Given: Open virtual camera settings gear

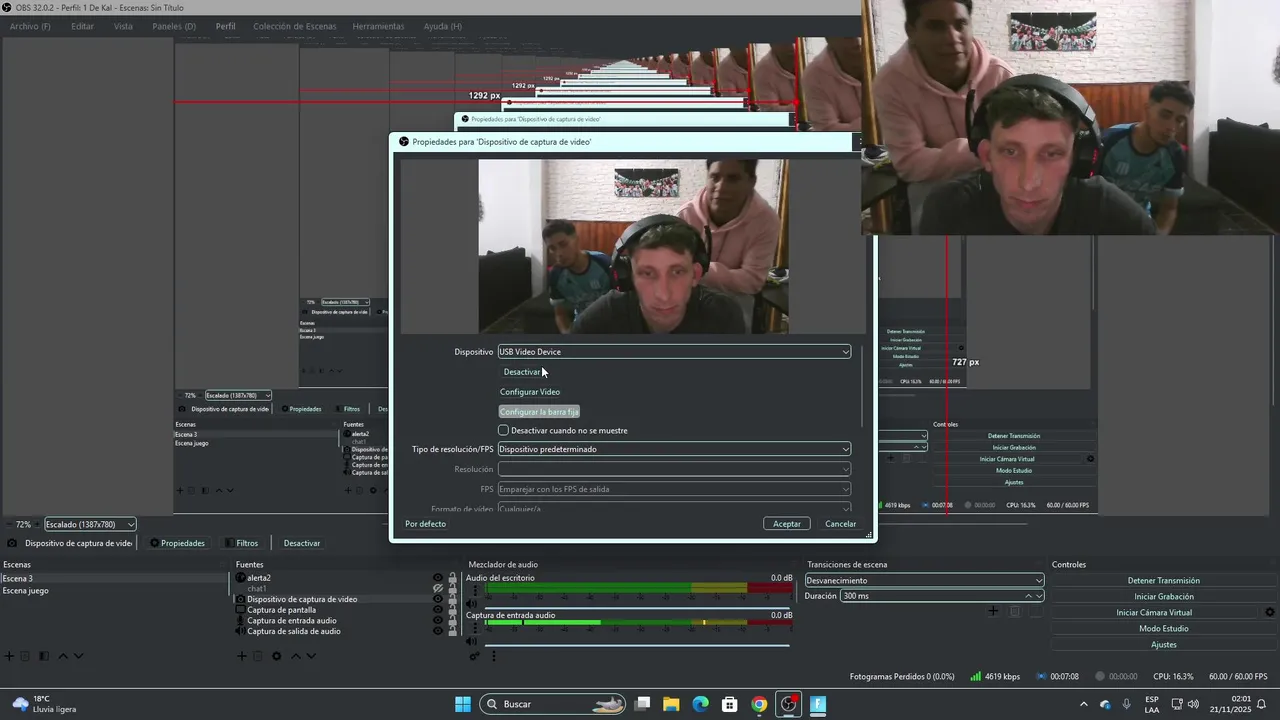Looking at the screenshot, I should point(1270,612).
